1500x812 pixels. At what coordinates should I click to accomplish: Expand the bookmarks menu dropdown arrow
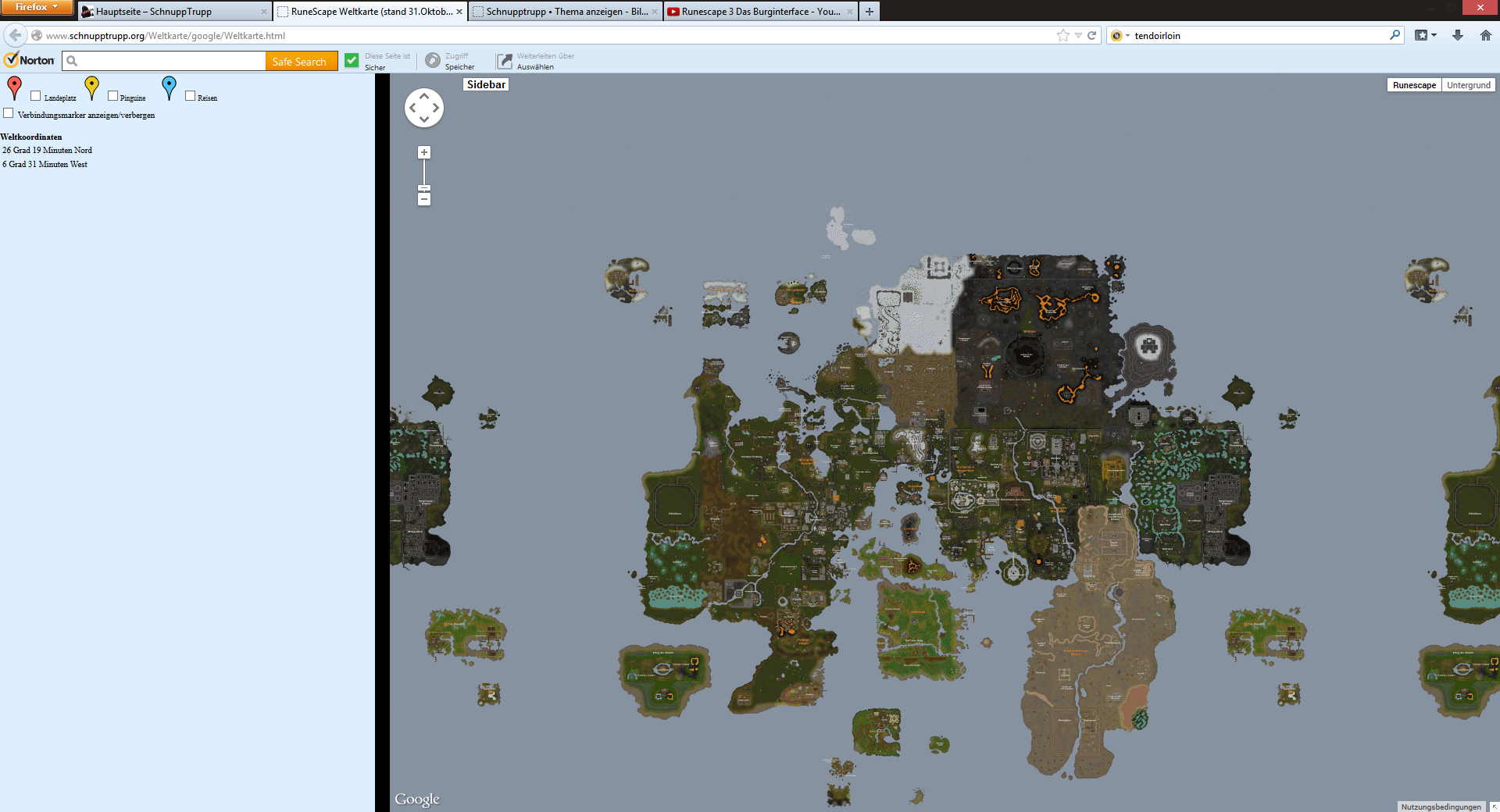(1434, 35)
